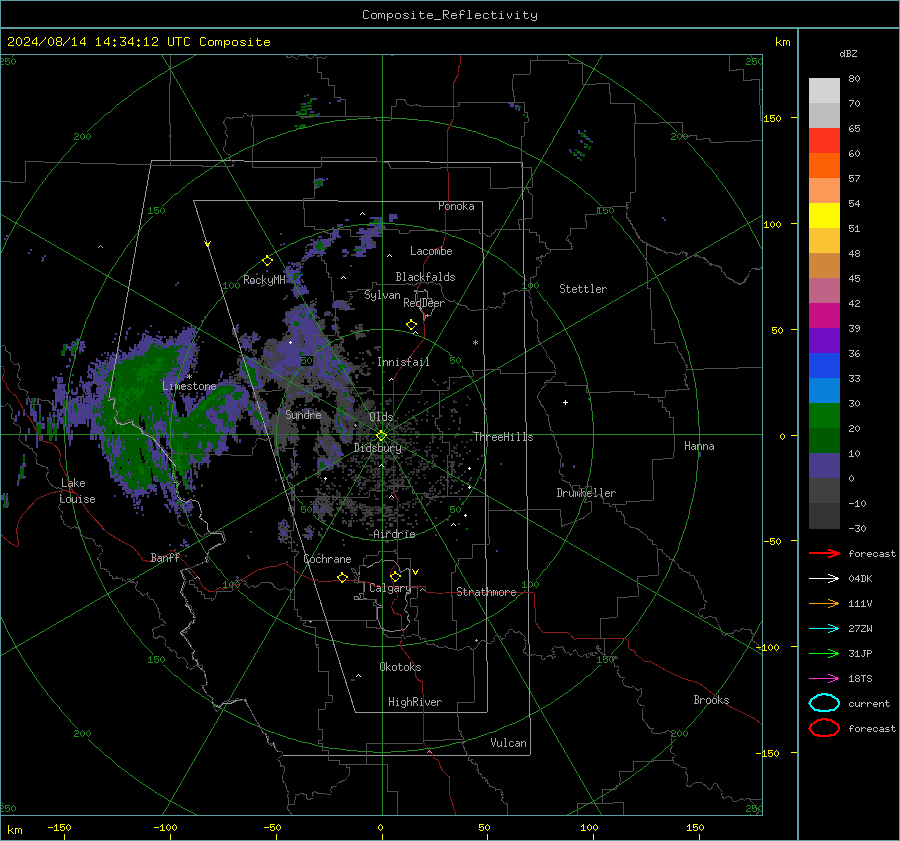Click the bright green swatch in dBZ legend
Image resolution: width=900 pixels, height=841 pixels.
[x=824, y=415]
